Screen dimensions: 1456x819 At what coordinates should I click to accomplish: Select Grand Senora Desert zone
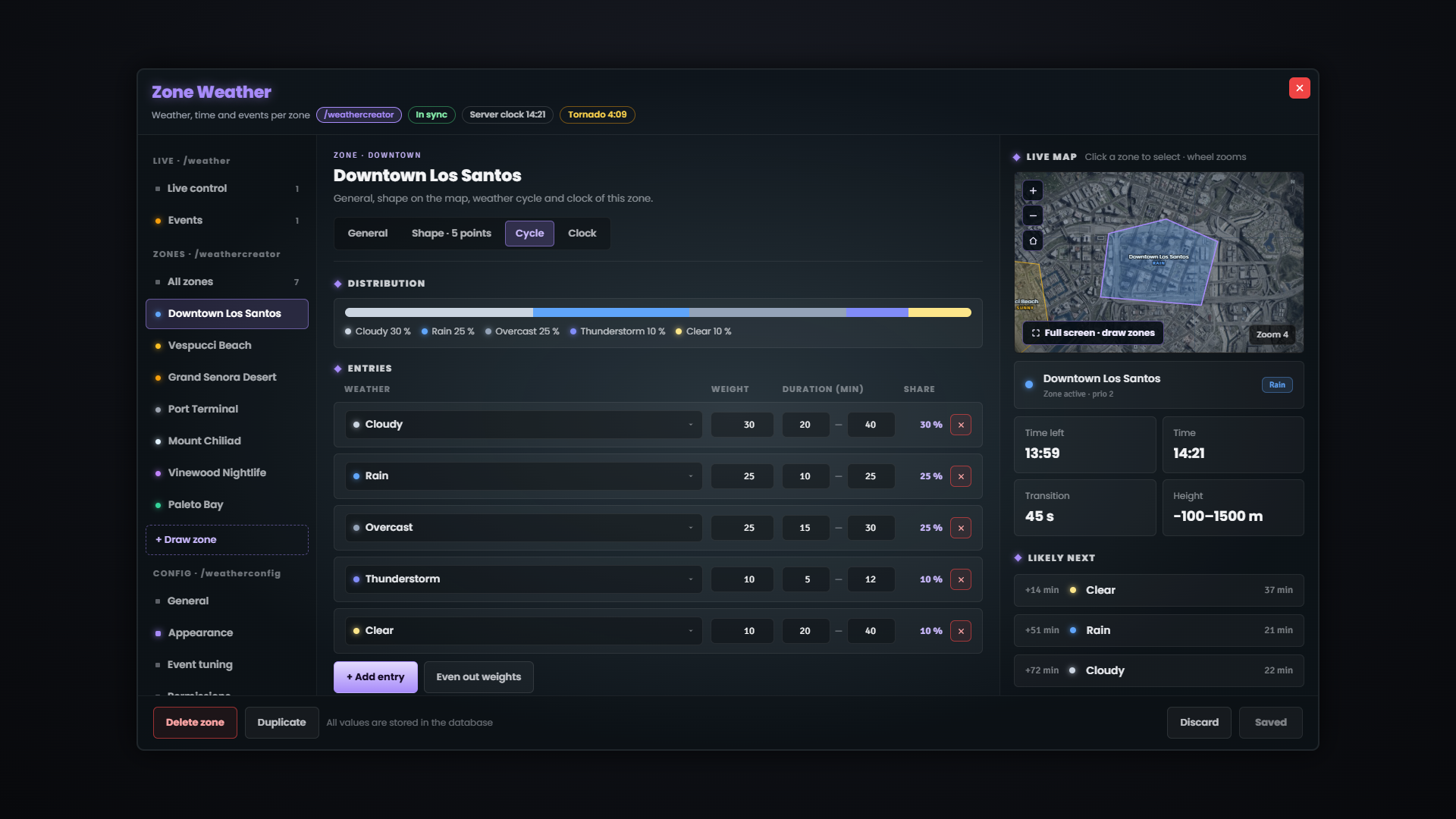[227, 378]
